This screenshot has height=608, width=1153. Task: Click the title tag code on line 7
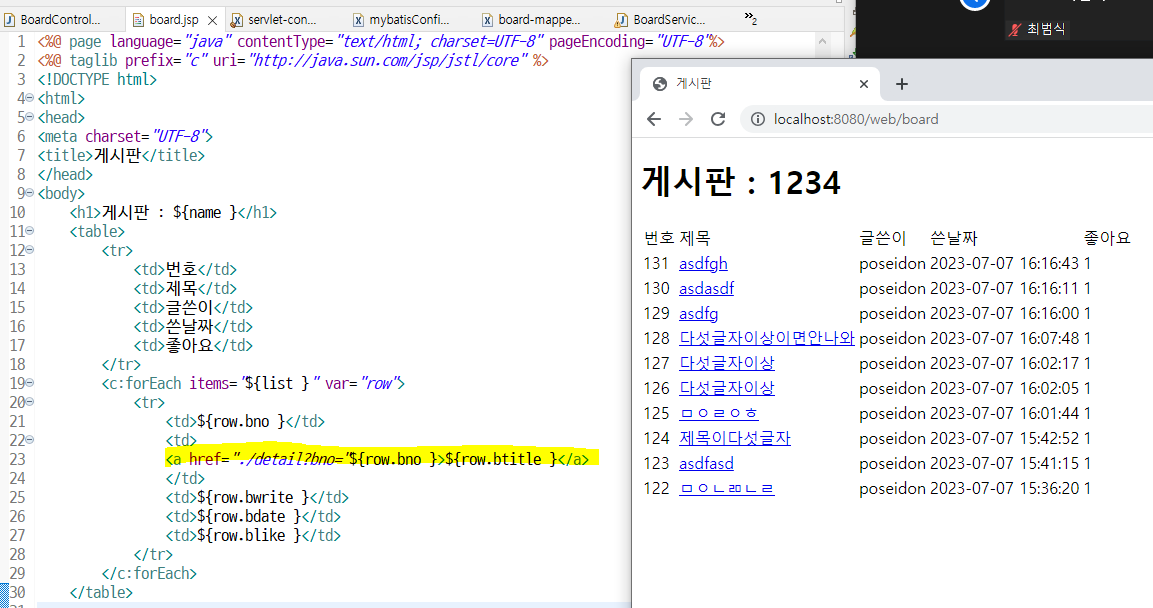(121, 155)
